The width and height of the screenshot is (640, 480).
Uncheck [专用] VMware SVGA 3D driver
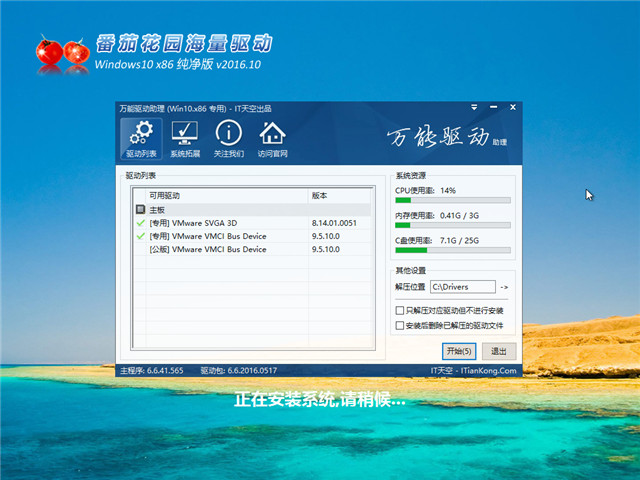[141, 223]
